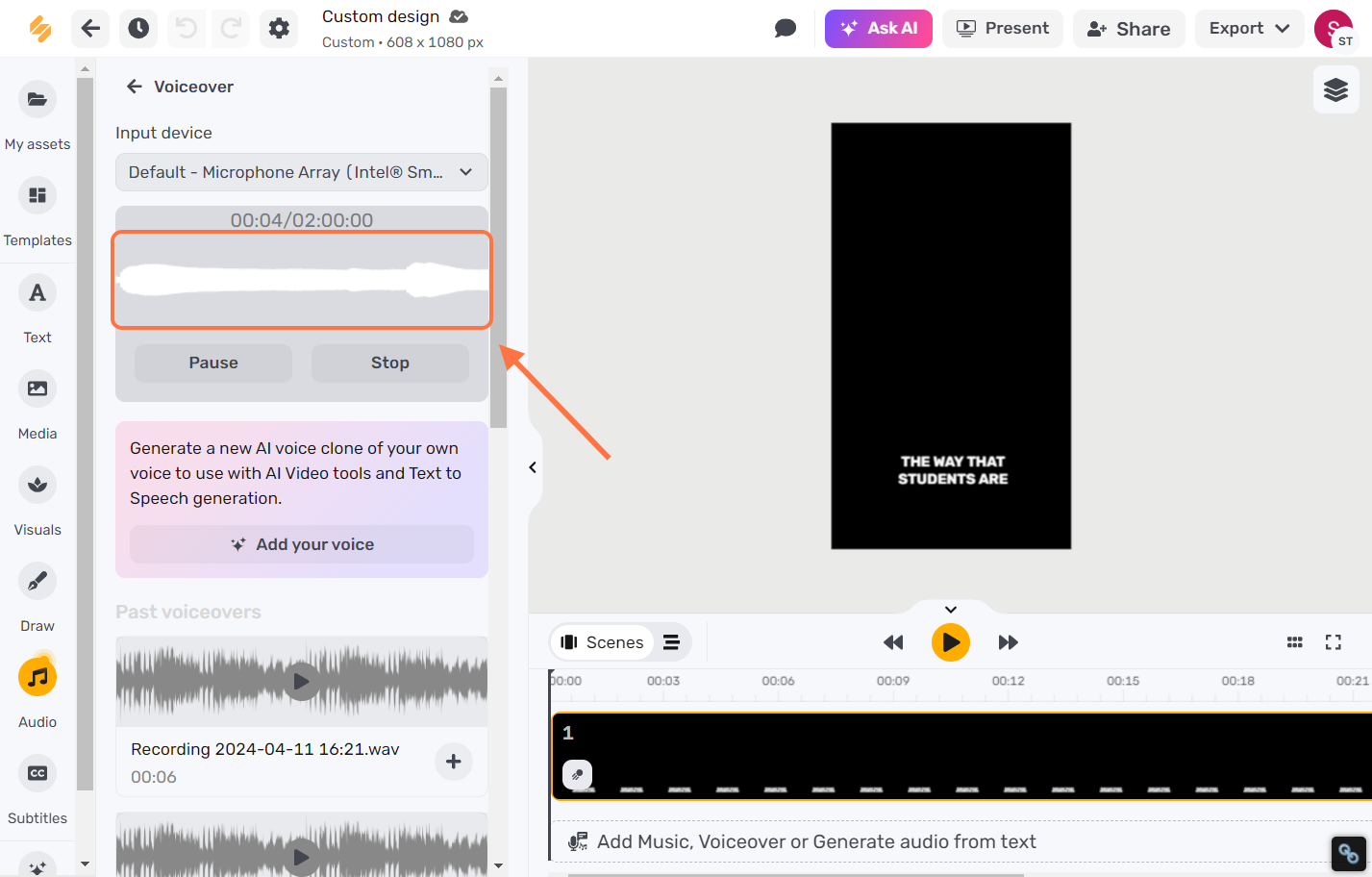Open Text panel
Image resolution: width=1372 pixels, height=877 pixels.
coord(37,309)
